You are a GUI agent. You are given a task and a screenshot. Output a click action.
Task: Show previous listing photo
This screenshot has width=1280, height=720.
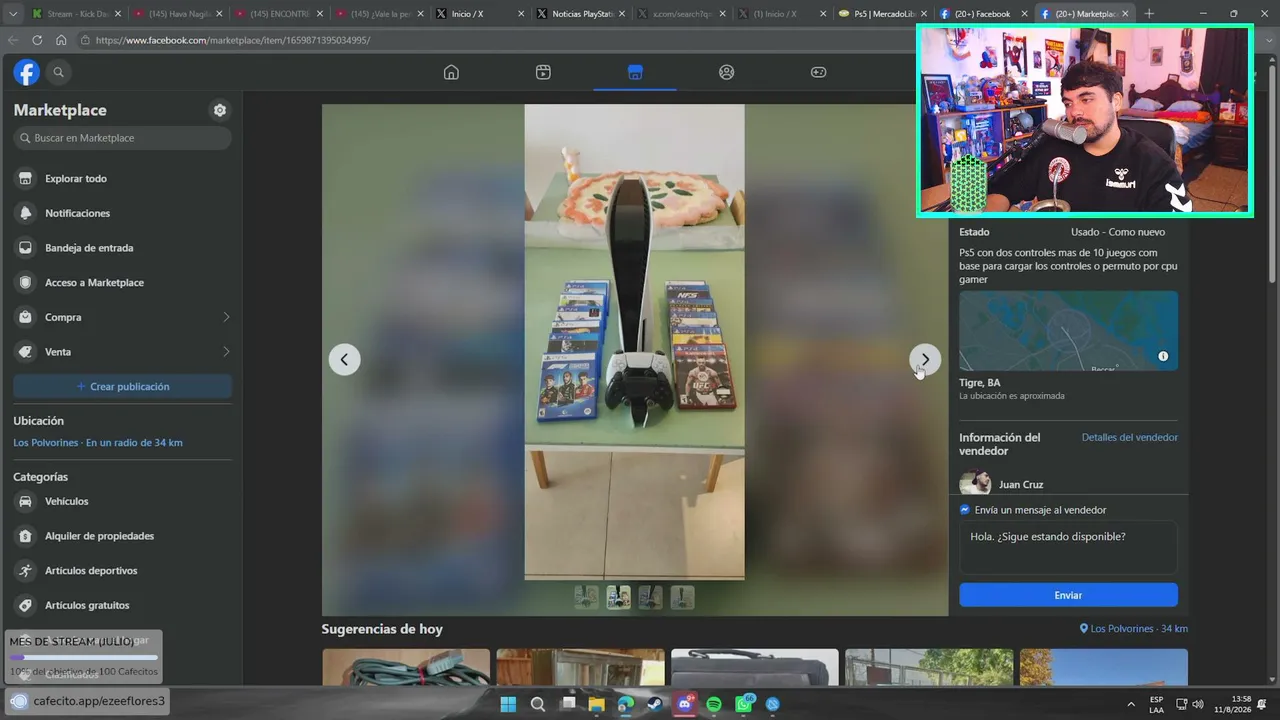click(344, 359)
